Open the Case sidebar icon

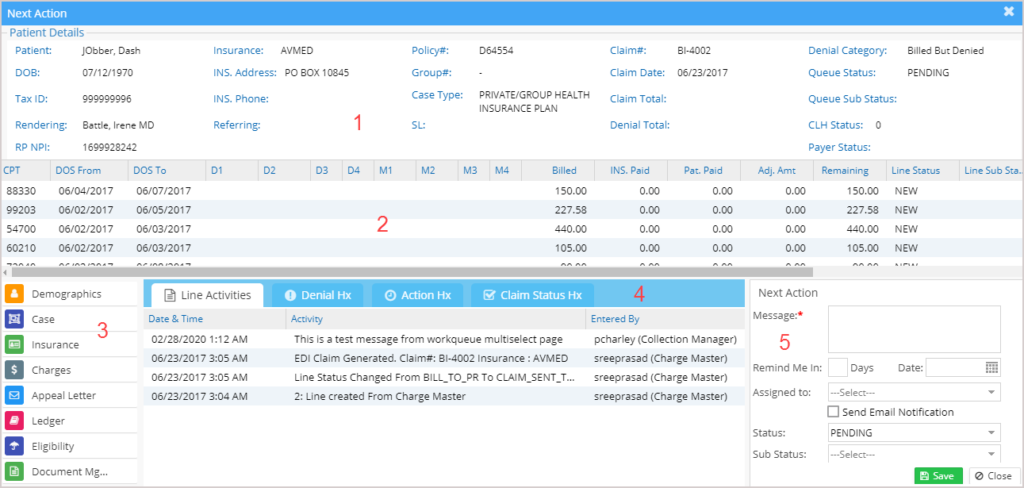(x=15, y=319)
